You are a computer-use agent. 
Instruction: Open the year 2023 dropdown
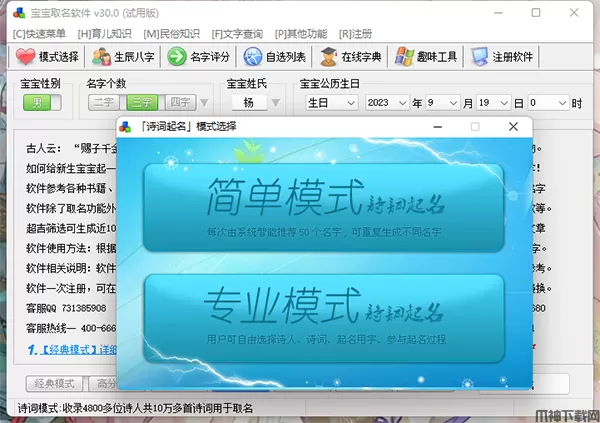[387, 103]
